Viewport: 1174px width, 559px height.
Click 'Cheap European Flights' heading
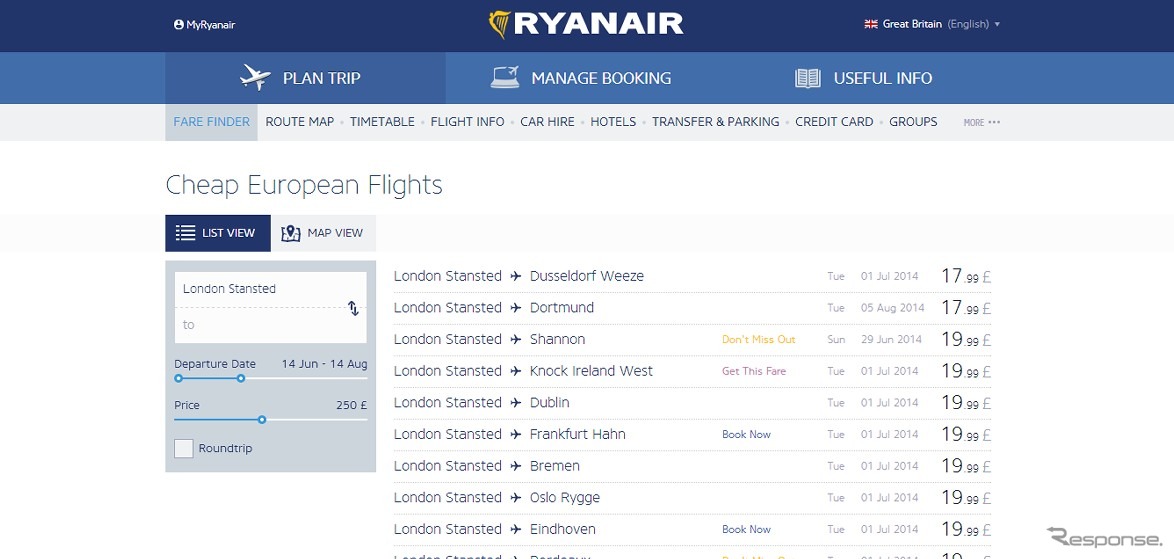304,185
